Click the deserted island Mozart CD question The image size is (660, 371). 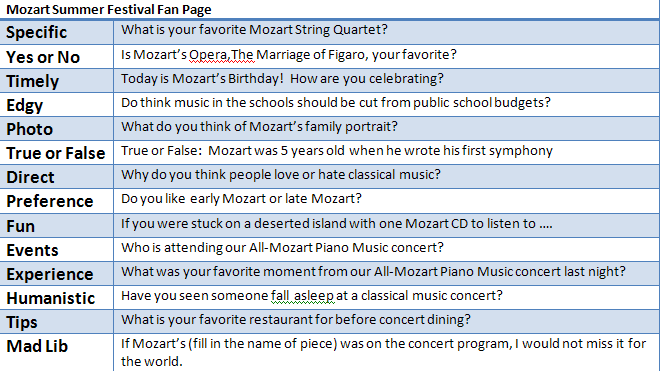tap(337, 224)
